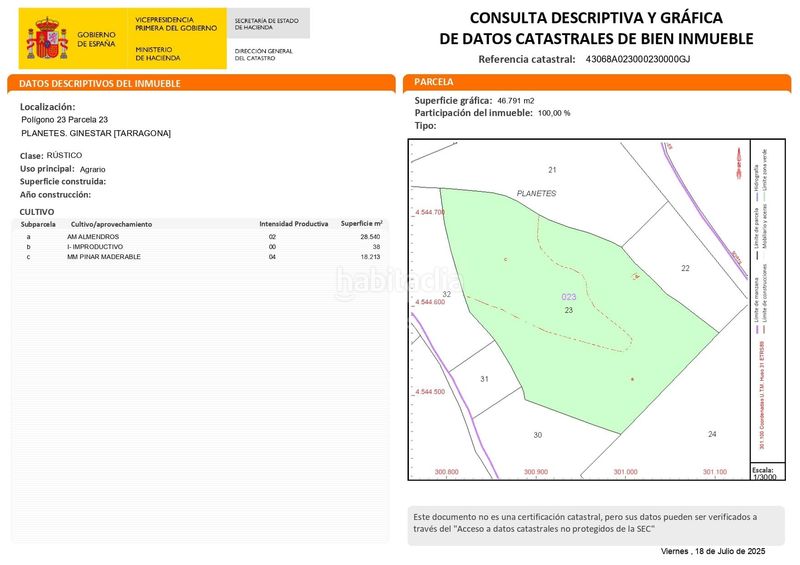
Task: Click the '023' purple parcel label
Action: pos(569,297)
